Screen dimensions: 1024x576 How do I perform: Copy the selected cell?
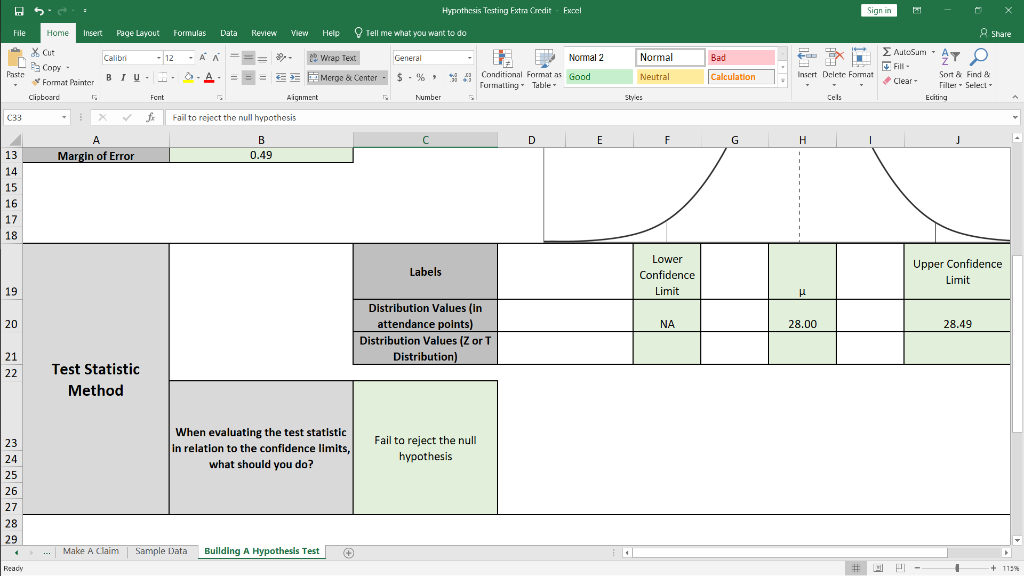pyautogui.click(x=46, y=67)
